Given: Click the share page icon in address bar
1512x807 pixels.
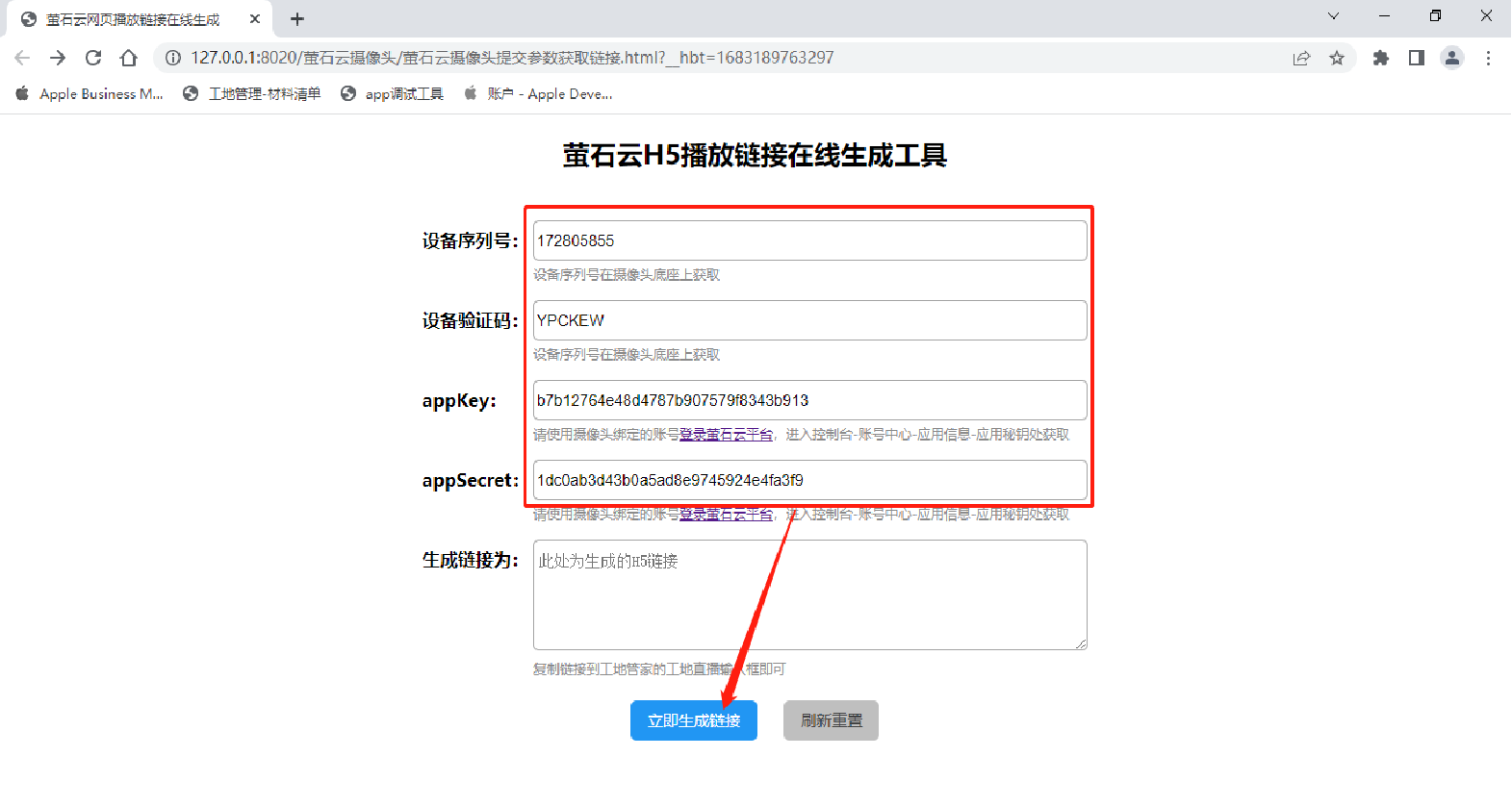Looking at the screenshot, I should [x=1301, y=58].
